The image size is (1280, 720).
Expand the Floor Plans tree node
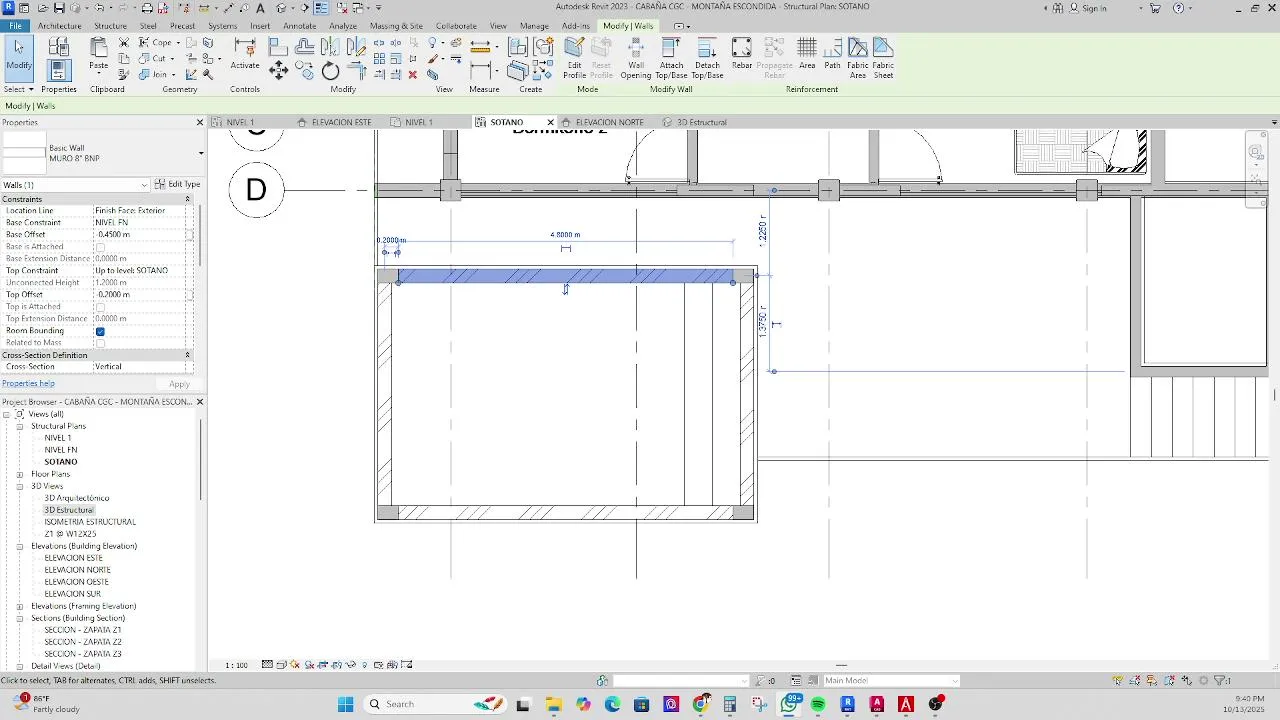click(x=20, y=474)
